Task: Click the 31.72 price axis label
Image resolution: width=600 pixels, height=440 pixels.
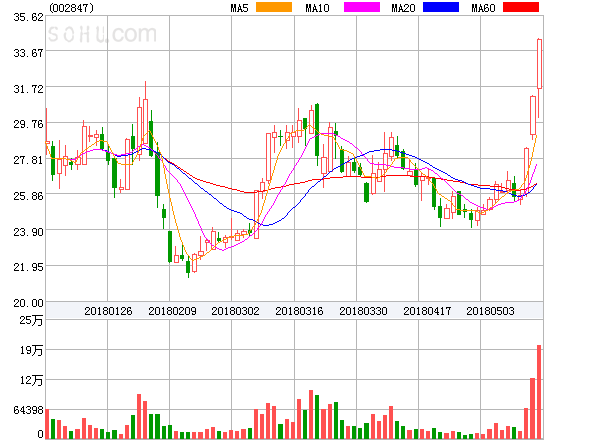Action: point(28,89)
